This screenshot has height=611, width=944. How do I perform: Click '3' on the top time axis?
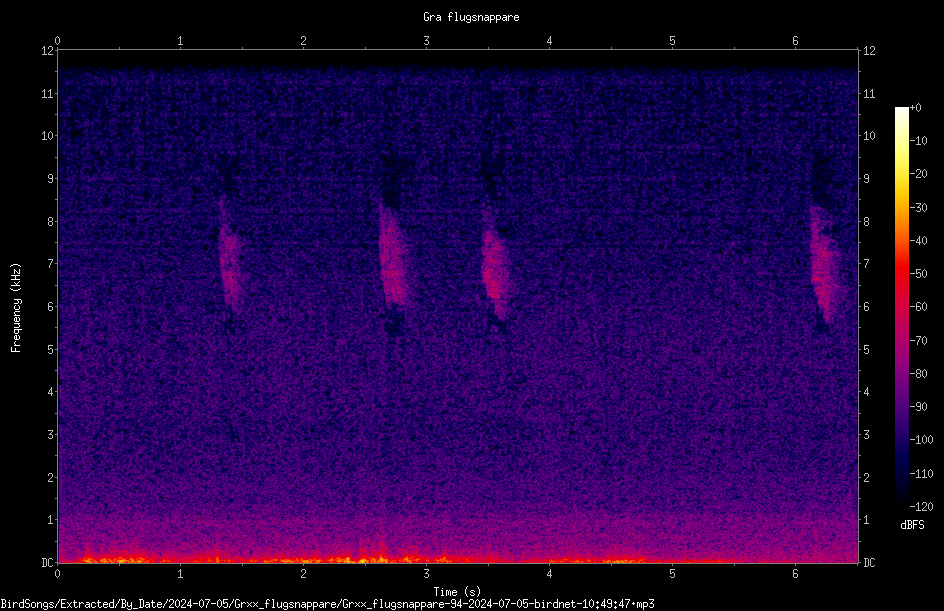[x=426, y=41]
